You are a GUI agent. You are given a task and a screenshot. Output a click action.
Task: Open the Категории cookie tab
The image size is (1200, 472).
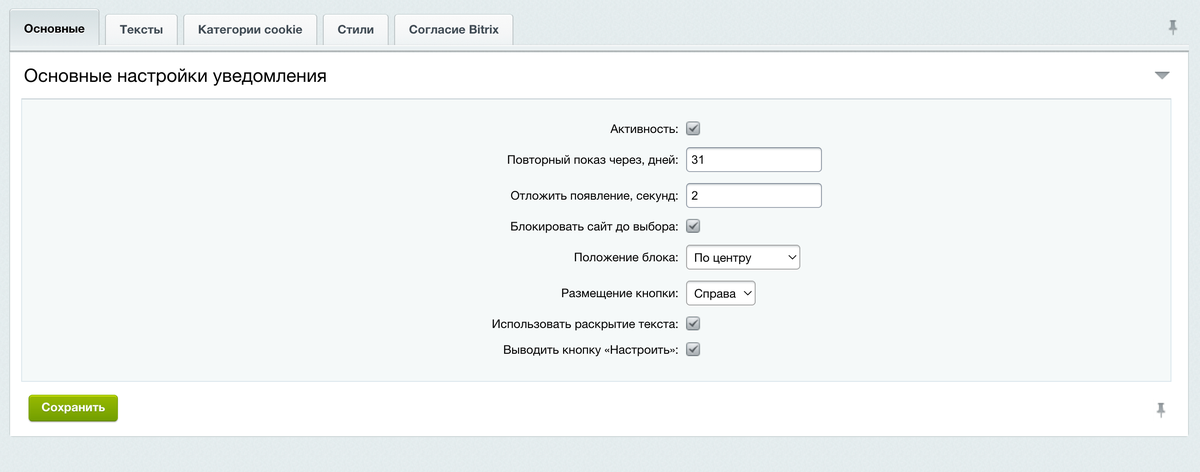pyautogui.click(x=250, y=30)
